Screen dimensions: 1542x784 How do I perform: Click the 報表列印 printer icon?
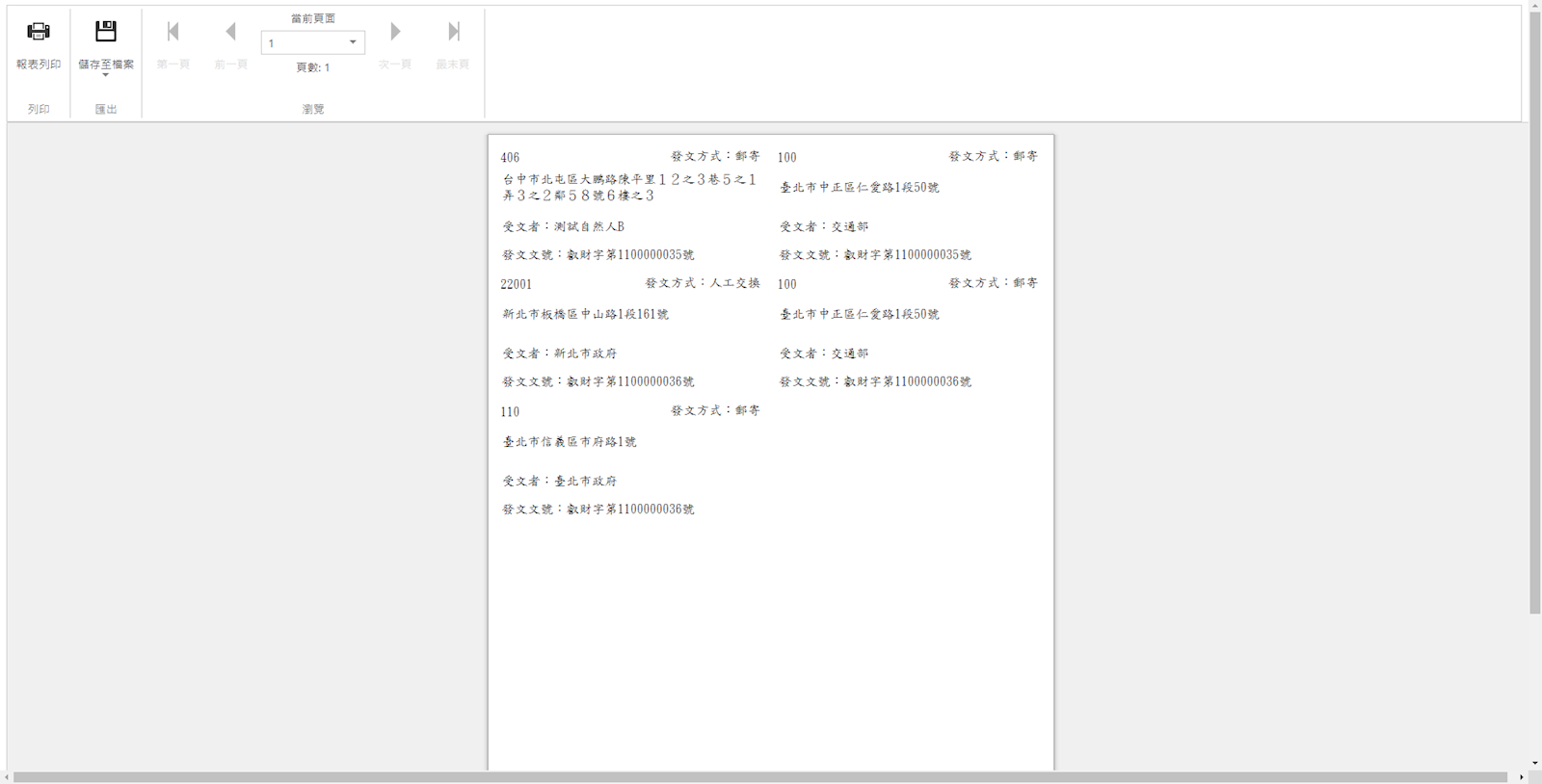click(x=39, y=32)
